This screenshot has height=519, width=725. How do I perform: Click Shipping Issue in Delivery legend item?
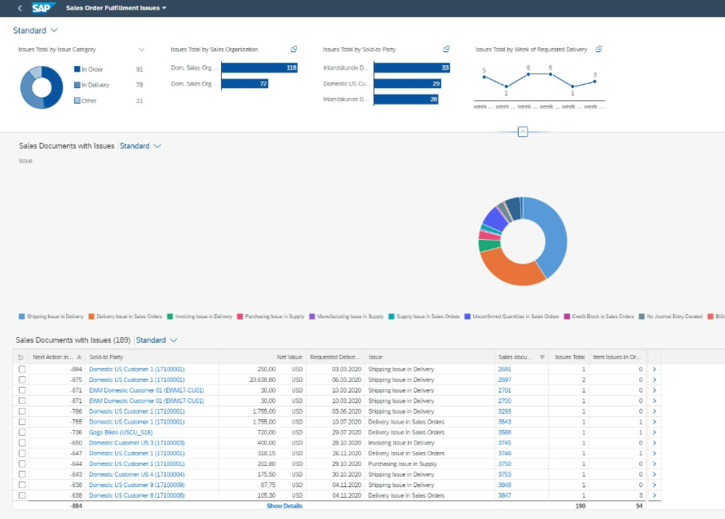click(x=51, y=316)
